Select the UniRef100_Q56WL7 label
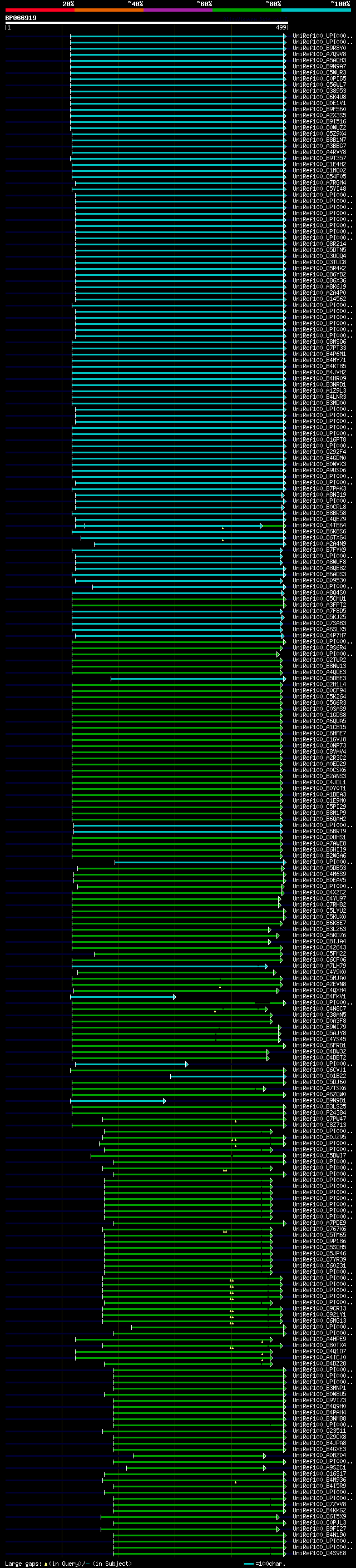356x1568 pixels. (319, 85)
